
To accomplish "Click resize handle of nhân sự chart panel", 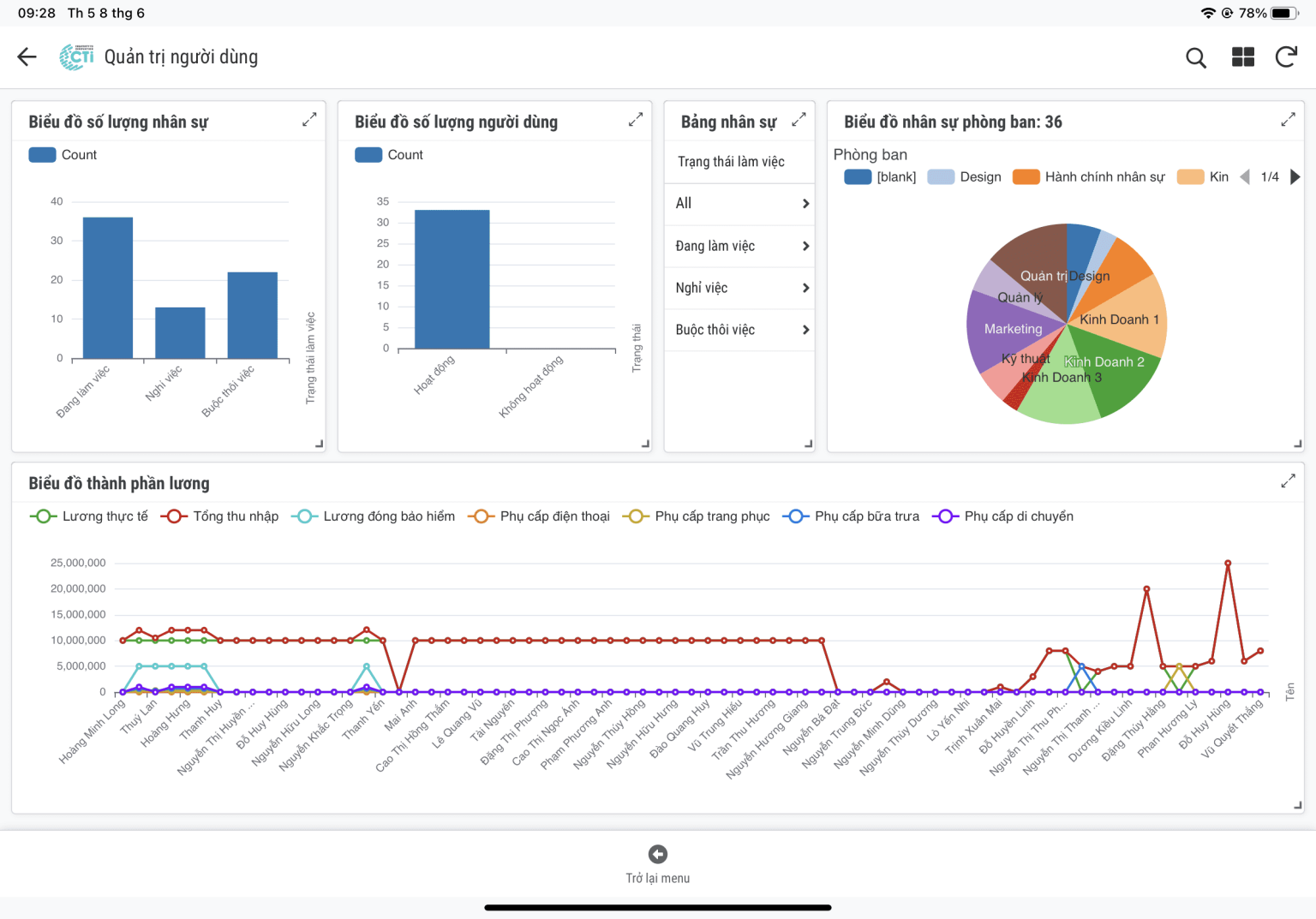I will pos(320,444).
